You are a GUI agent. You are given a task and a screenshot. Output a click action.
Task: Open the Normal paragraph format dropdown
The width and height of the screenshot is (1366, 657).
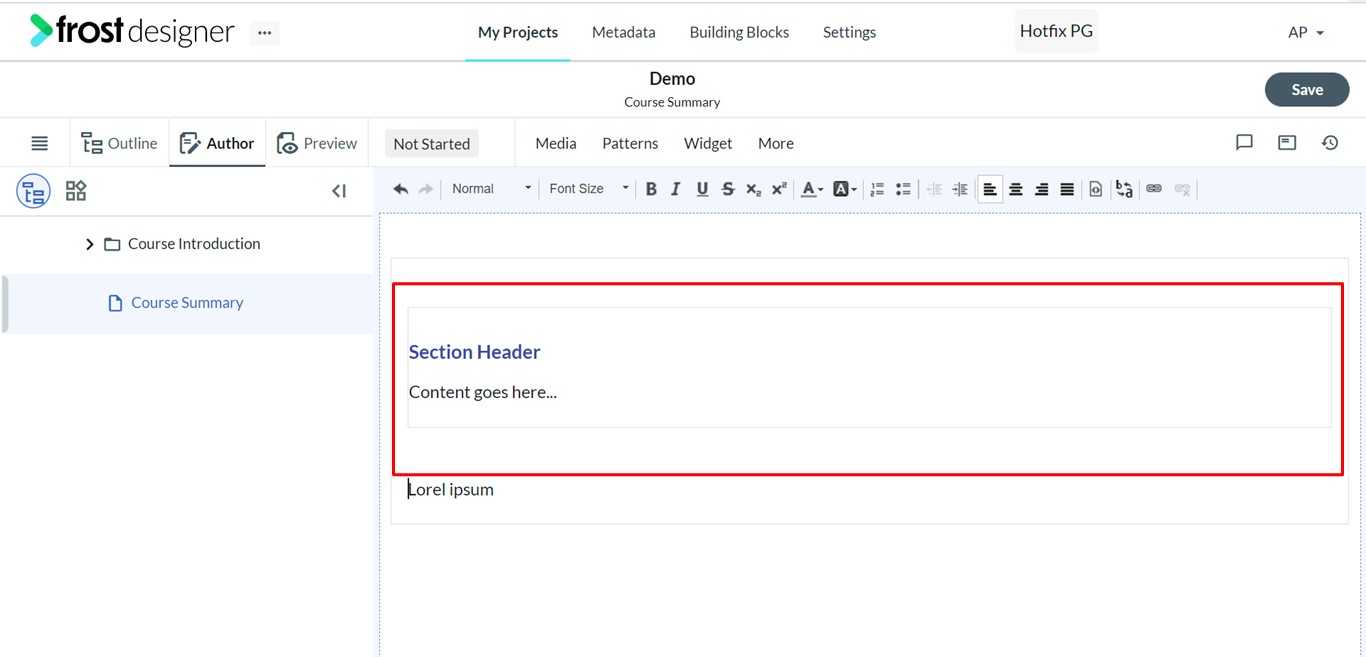(491, 189)
